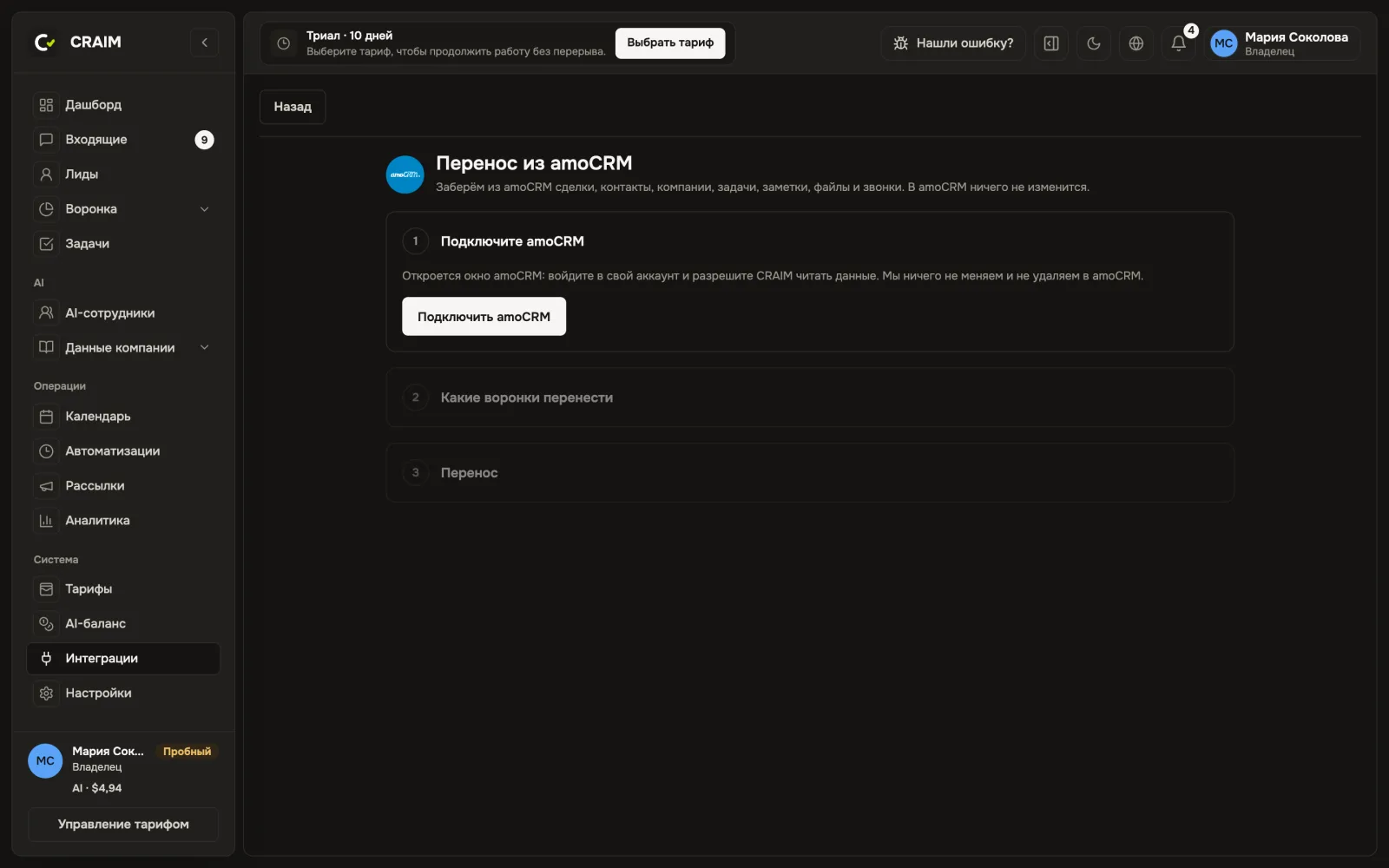
Task: Select step 2 Какие воронки перенести
Action: [x=809, y=398]
